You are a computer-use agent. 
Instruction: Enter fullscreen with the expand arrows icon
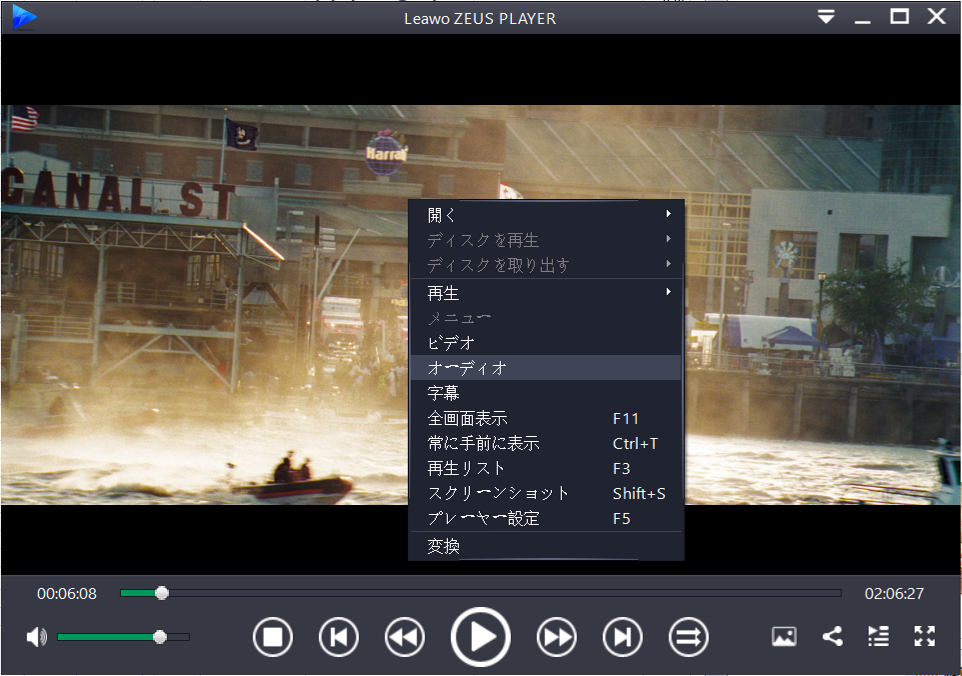(x=925, y=636)
